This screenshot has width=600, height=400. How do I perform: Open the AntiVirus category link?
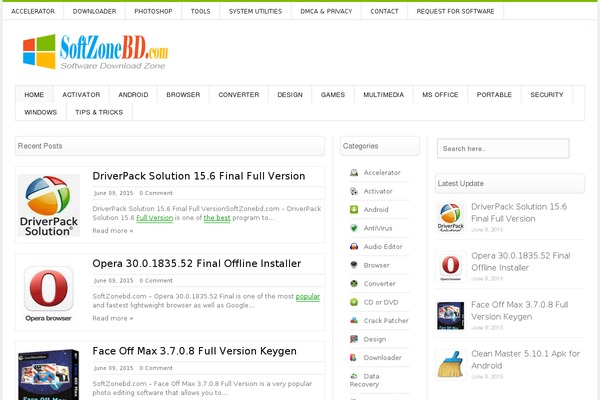point(378,228)
